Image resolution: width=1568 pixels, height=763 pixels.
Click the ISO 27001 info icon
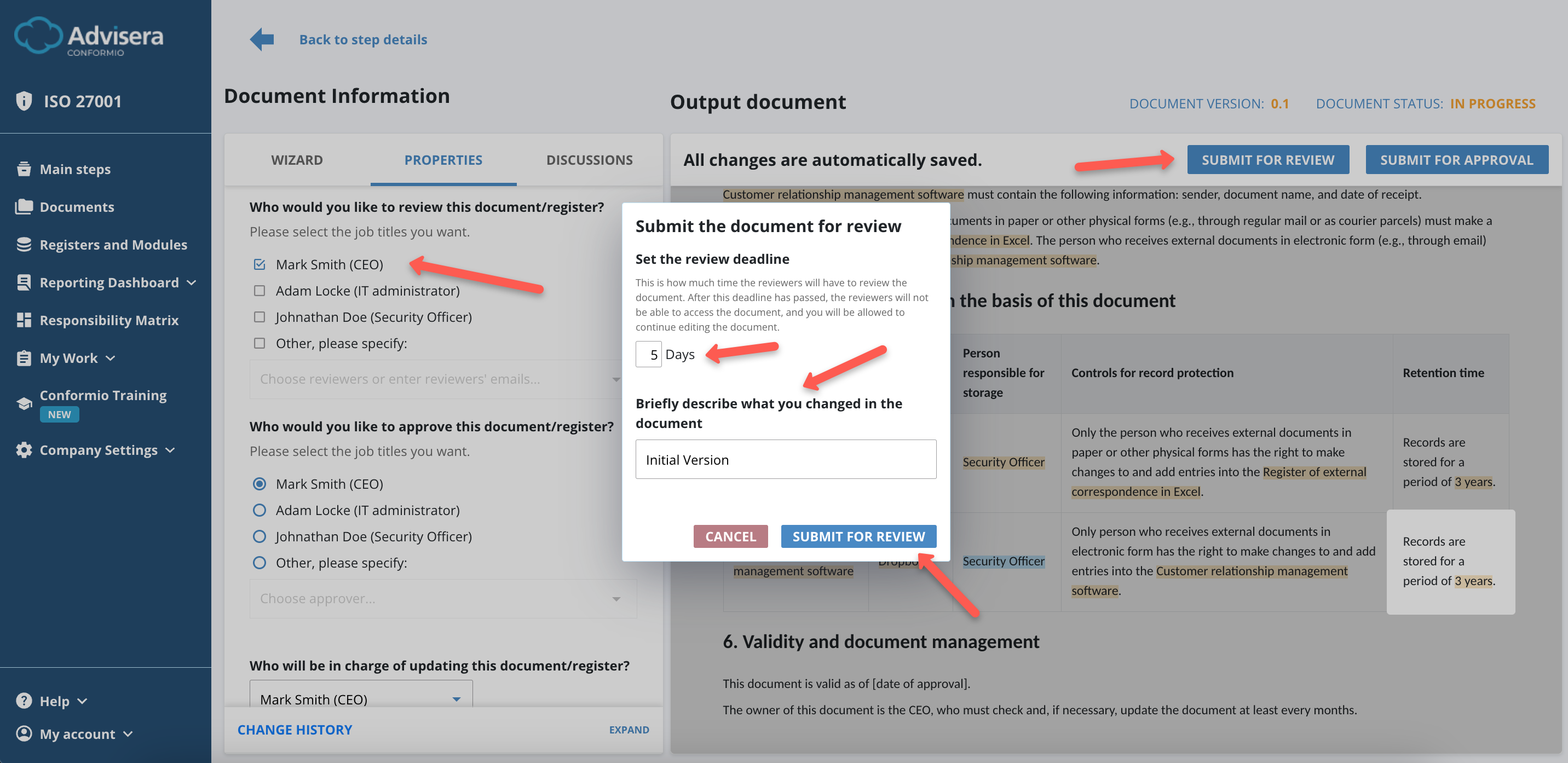point(23,100)
